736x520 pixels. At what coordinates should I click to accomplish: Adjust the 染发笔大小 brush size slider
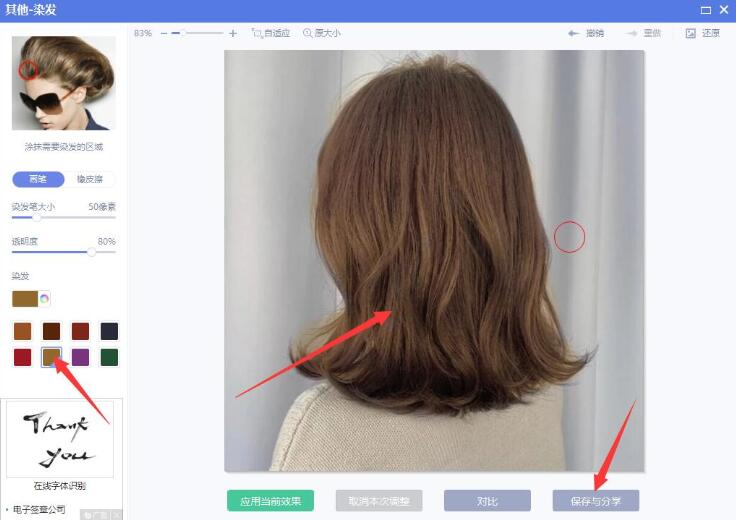[63, 218]
